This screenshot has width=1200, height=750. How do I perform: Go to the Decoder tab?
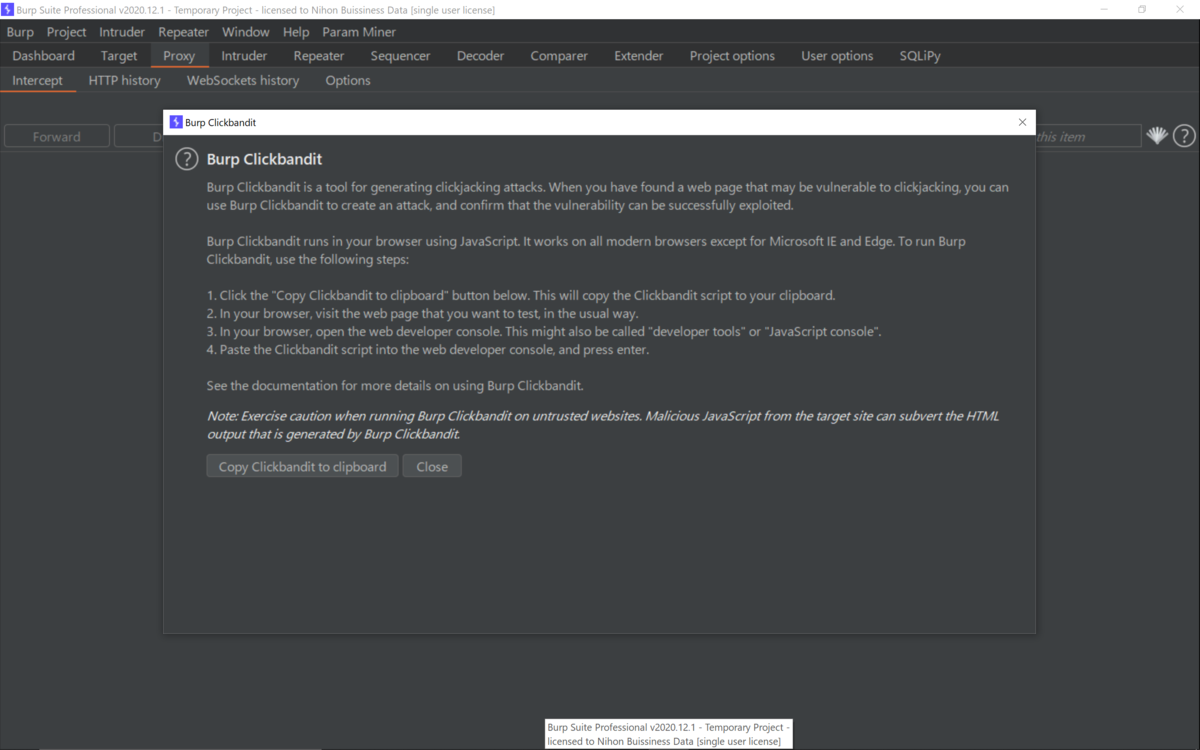point(481,56)
